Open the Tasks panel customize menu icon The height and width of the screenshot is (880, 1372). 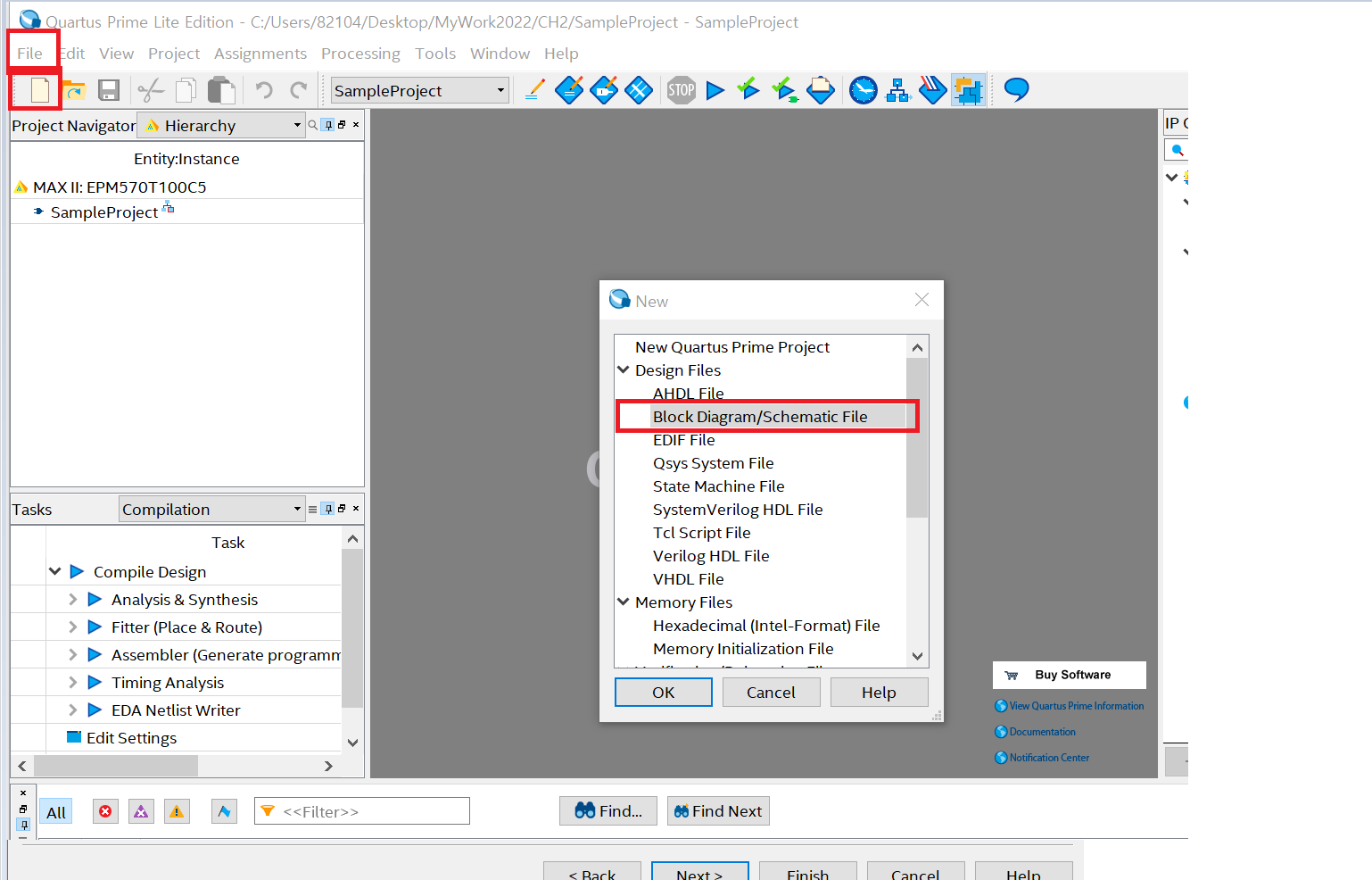312,510
